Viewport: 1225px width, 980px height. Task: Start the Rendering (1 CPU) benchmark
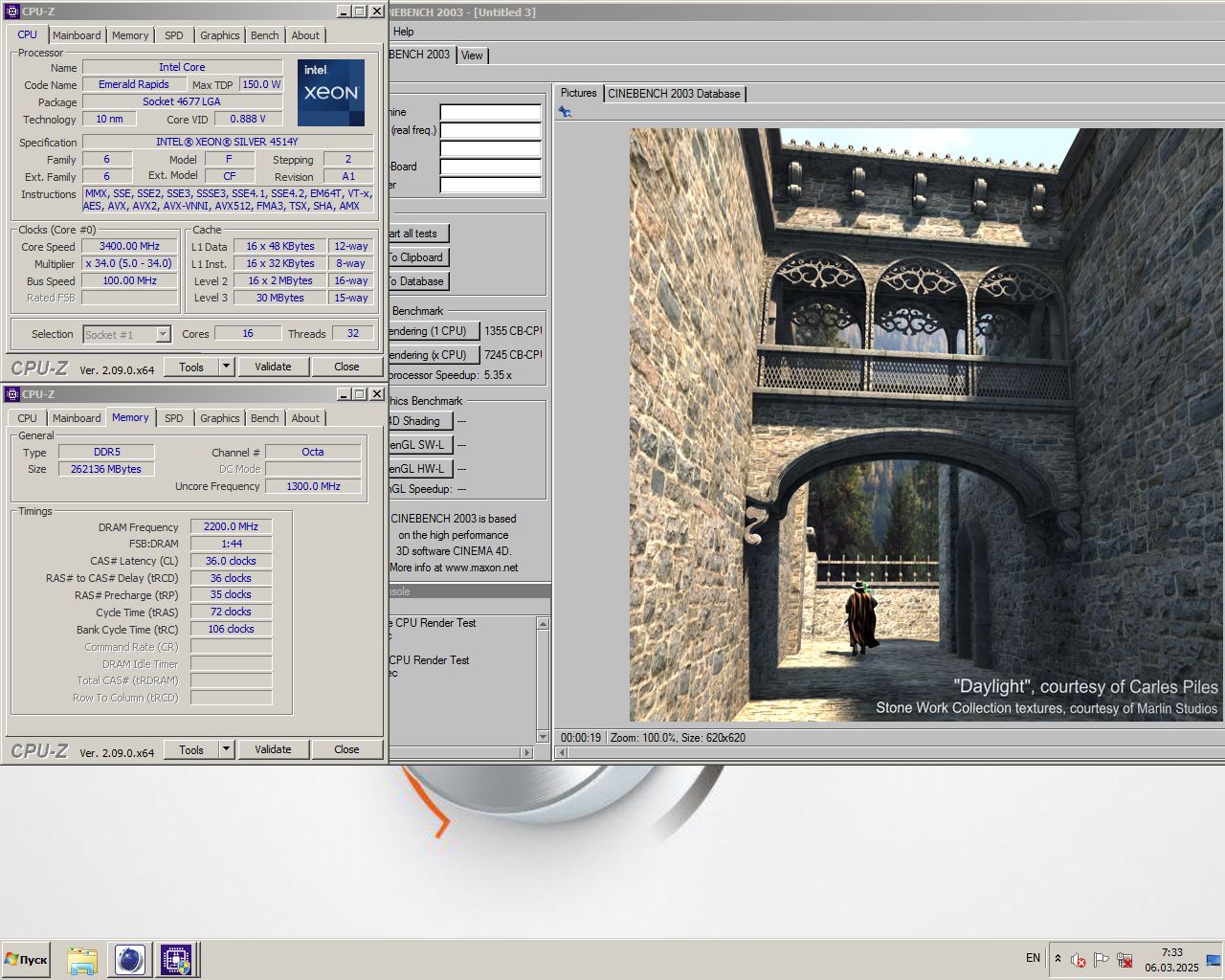point(434,331)
